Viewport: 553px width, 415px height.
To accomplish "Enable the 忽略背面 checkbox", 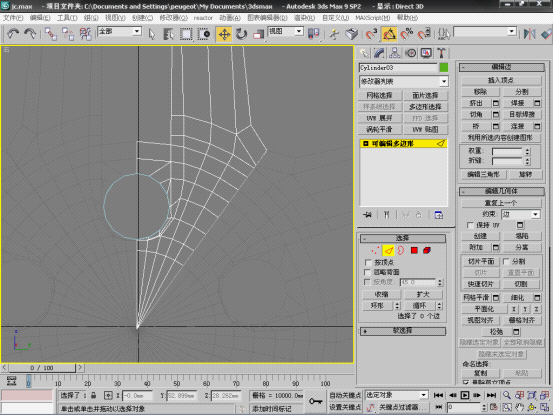I will tap(368, 272).
